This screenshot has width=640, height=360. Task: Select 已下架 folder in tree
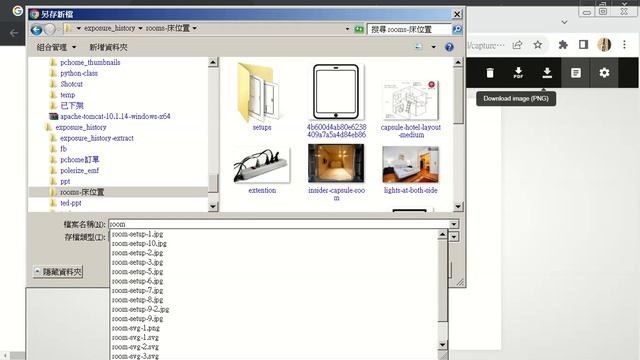click(x=71, y=106)
